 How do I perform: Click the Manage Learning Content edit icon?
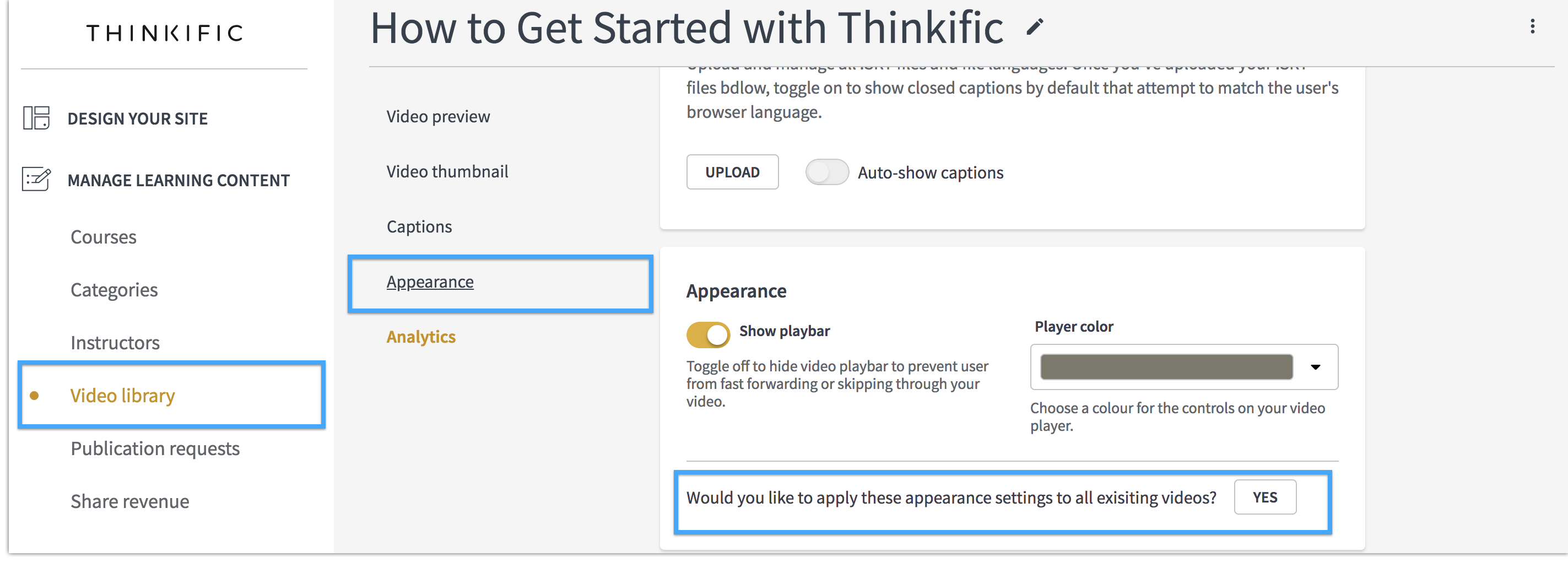pos(36,179)
